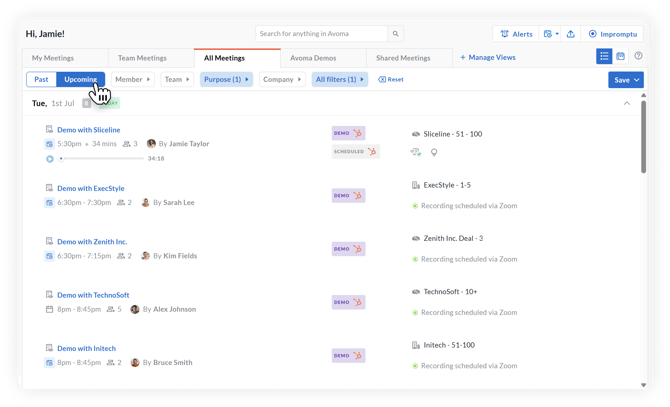Switch to My Meetings tab
This screenshot has height=407, width=670.
pos(53,58)
